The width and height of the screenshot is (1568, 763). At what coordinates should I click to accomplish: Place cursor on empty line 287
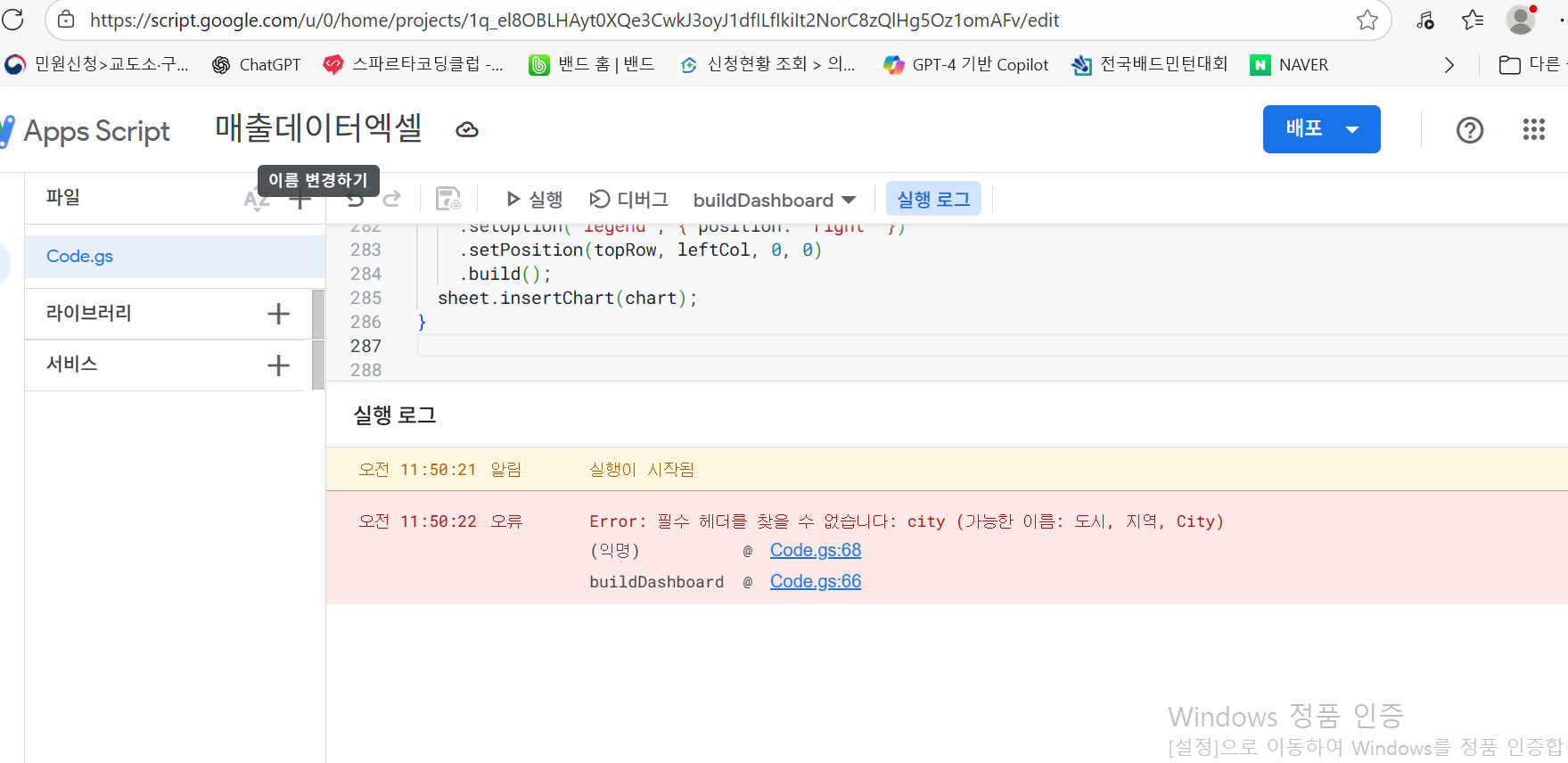click(x=992, y=346)
